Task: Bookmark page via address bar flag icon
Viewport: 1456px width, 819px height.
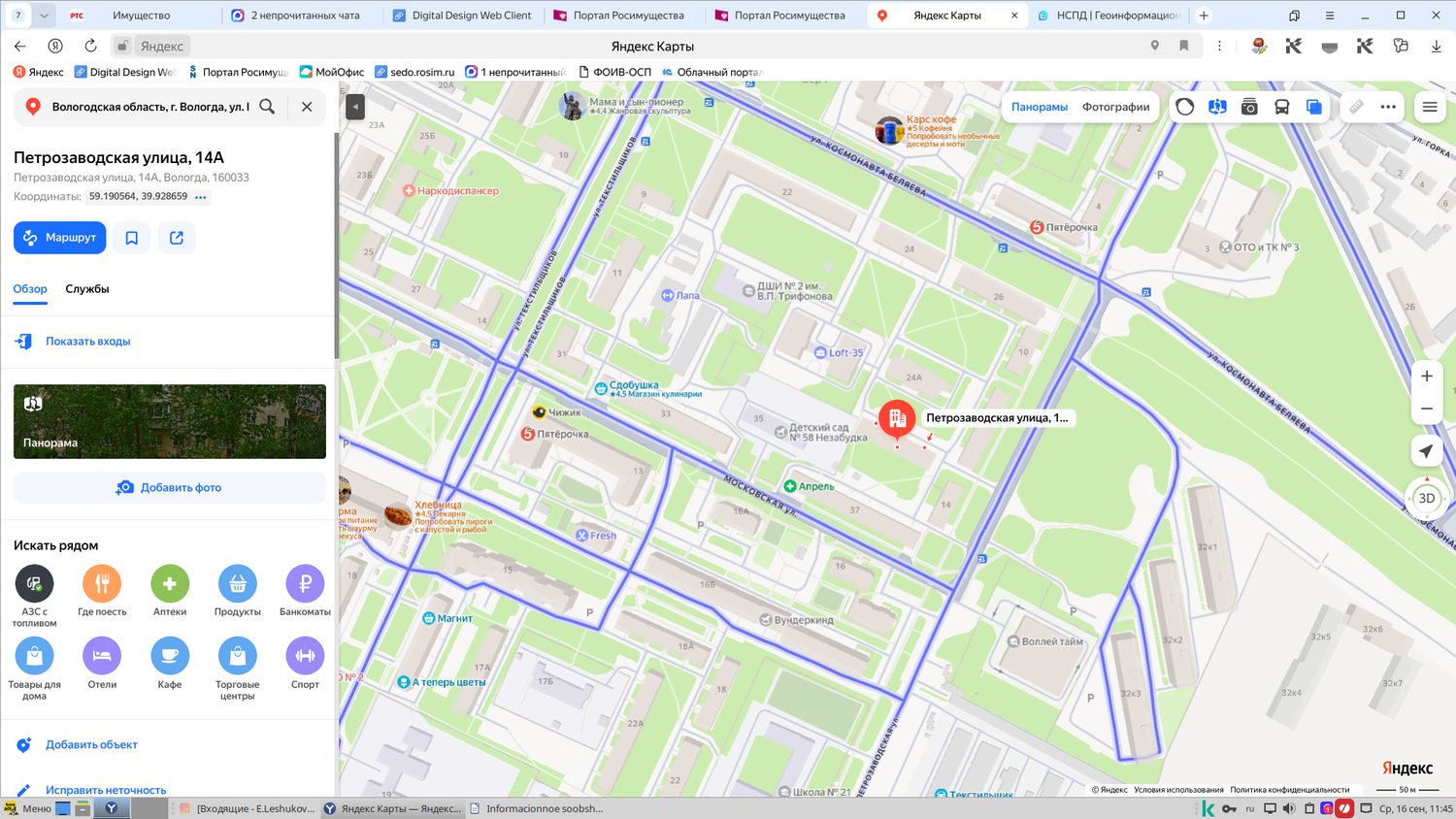Action: click(1183, 46)
